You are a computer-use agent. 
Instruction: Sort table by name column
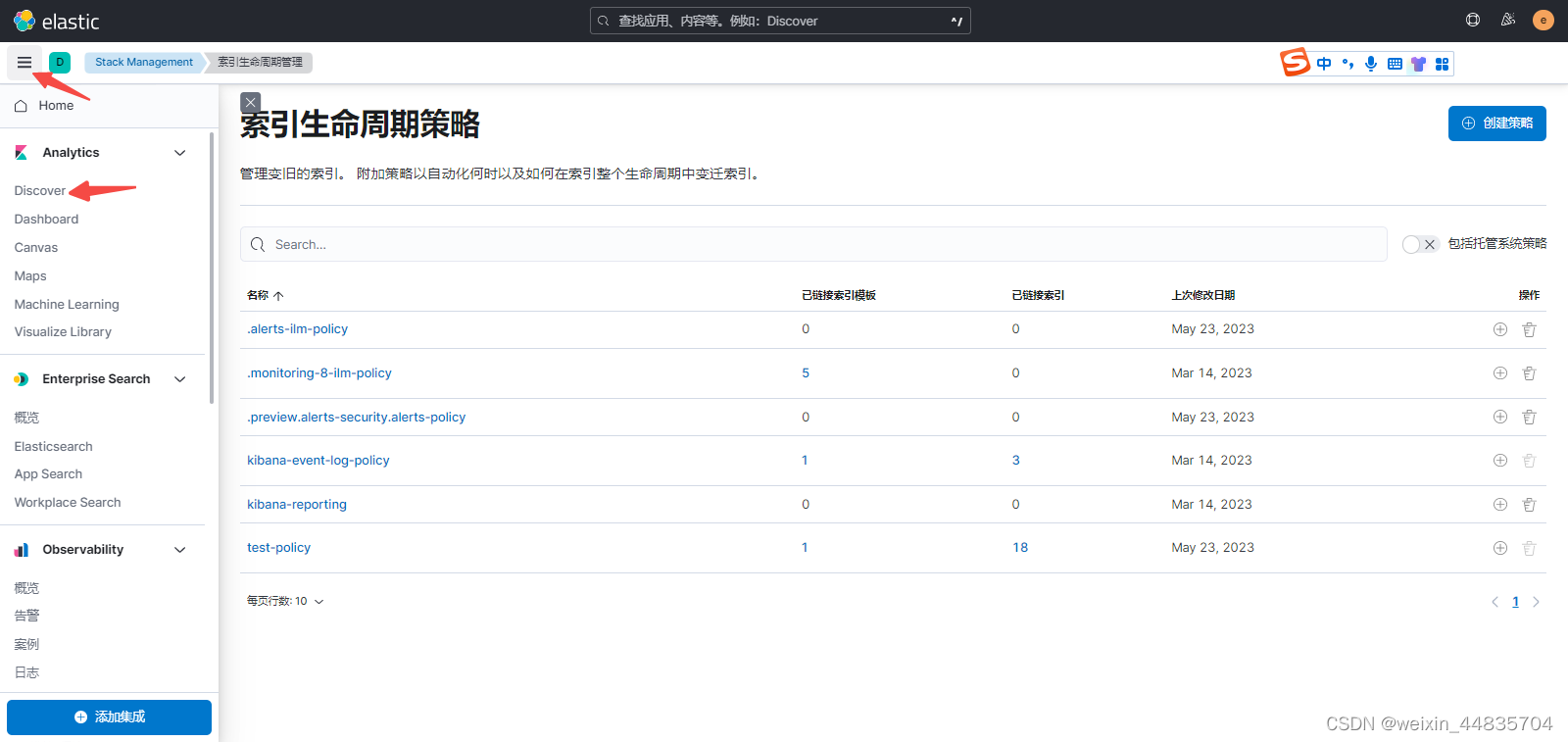pos(265,295)
